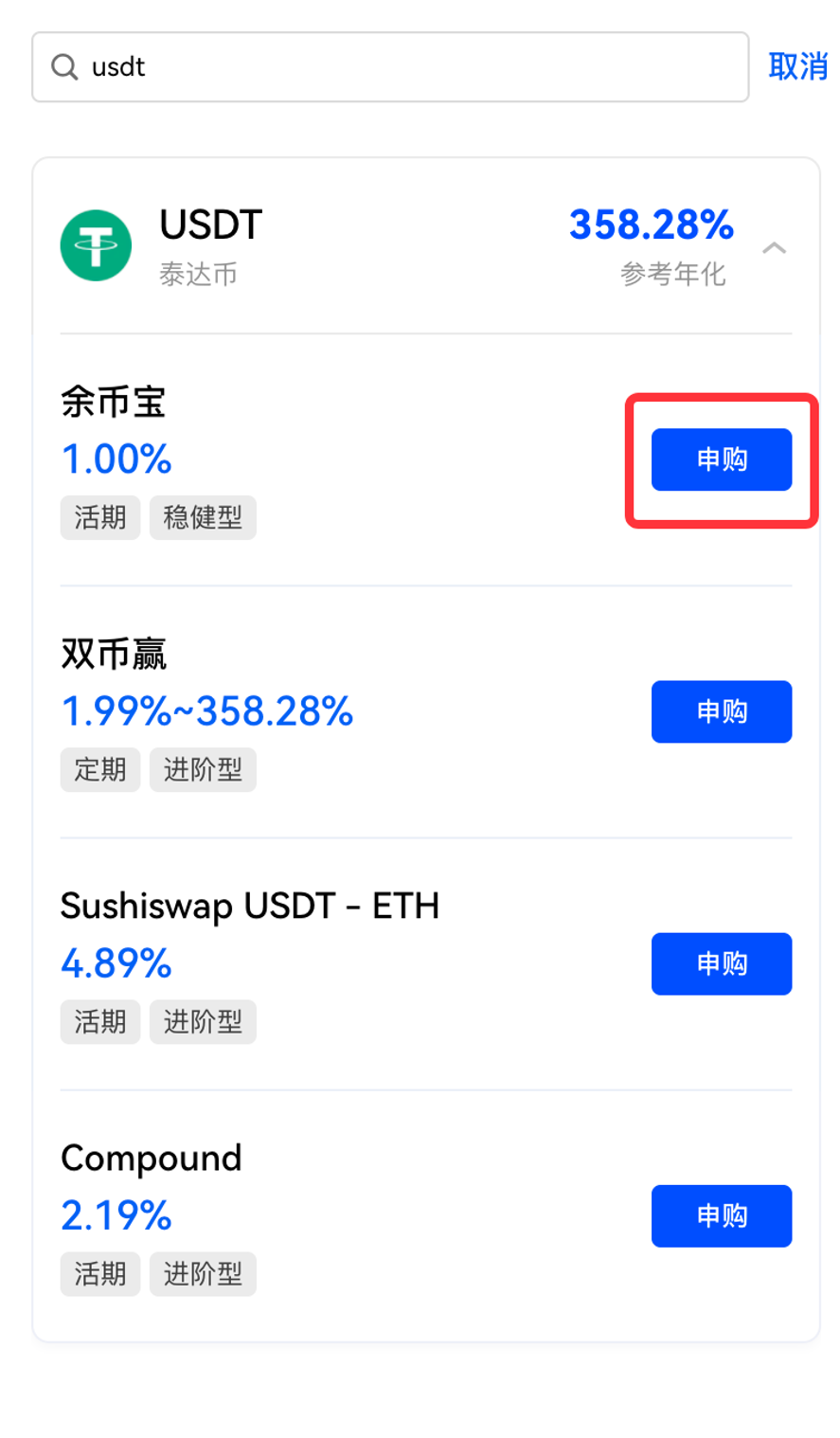Click the 1.99%~358.28% yield range
840x1438 pixels.
207,711
